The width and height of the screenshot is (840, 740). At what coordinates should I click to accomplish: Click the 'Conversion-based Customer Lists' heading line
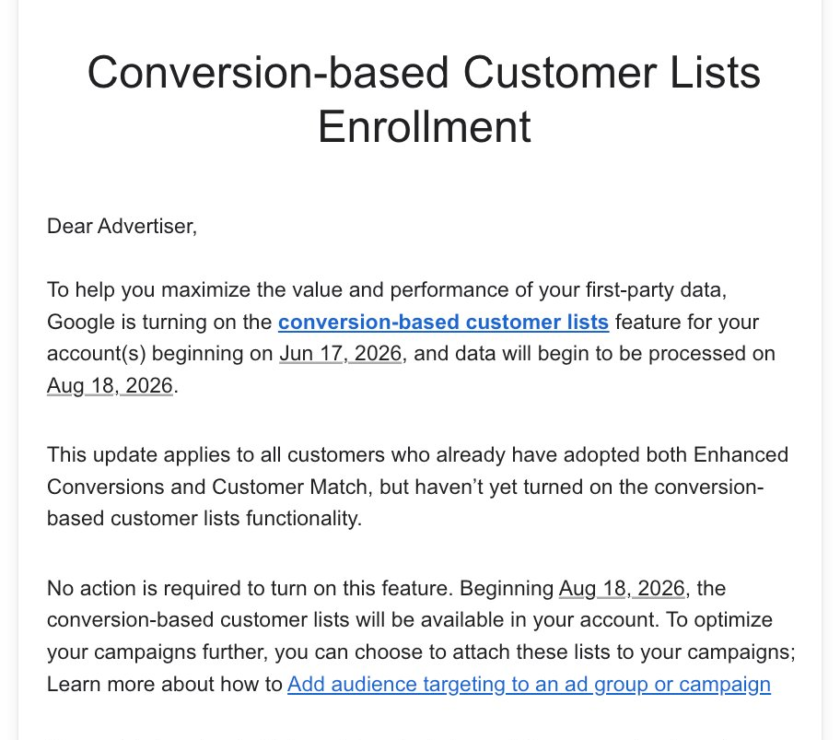(424, 72)
